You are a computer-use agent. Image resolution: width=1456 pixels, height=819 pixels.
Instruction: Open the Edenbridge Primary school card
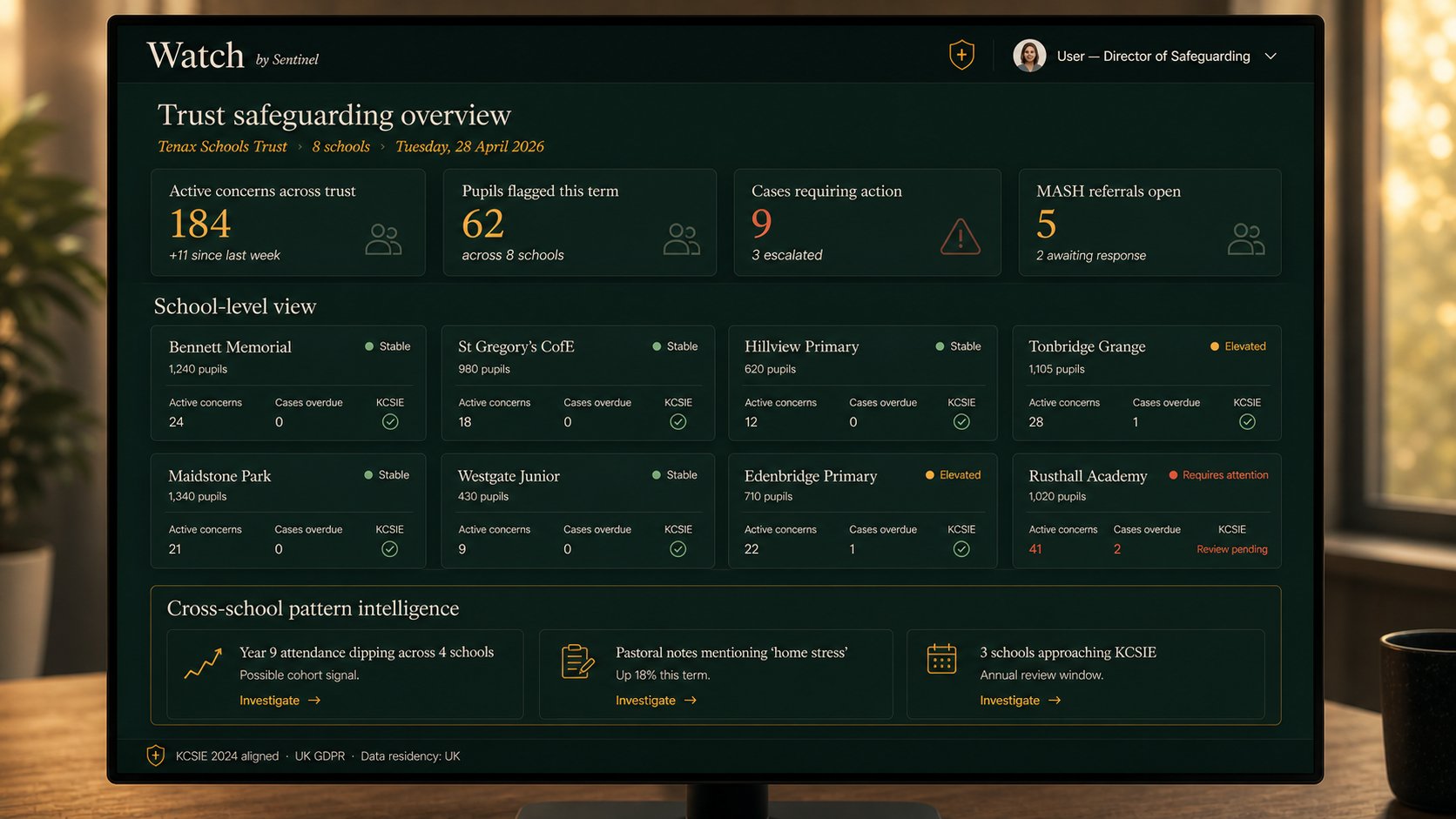click(863, 511)
